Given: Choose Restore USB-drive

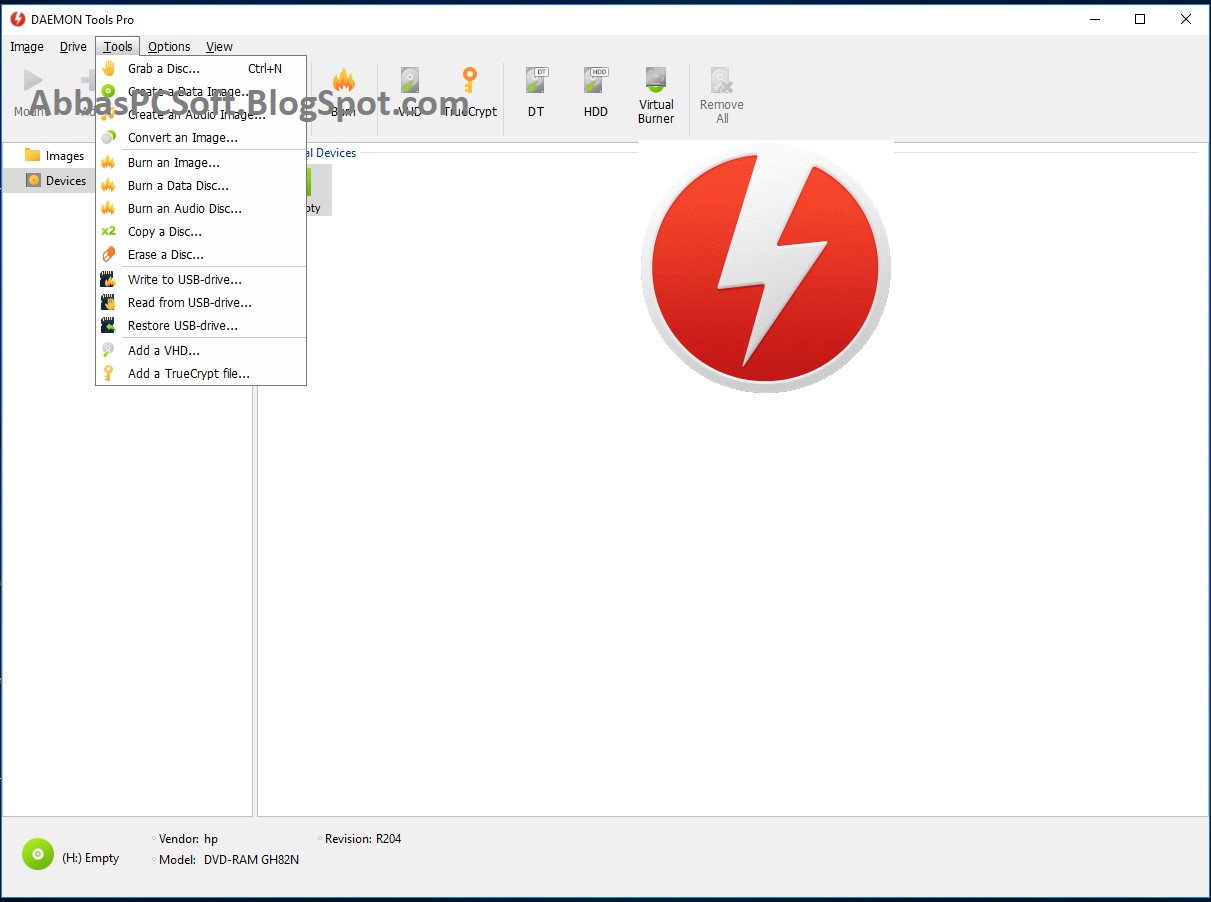Looking at the screenshot, I should point(201,325).
